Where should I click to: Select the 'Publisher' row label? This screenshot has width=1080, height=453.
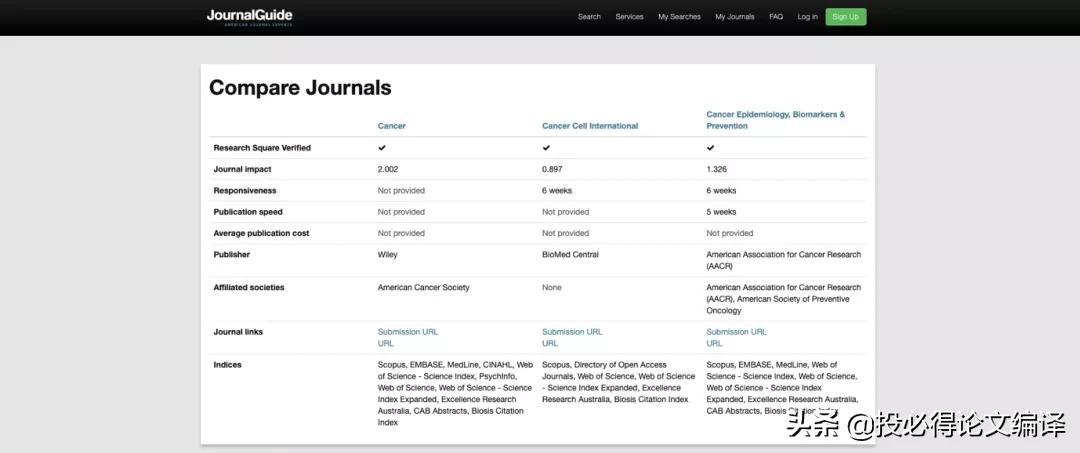[x=231, y=255]
